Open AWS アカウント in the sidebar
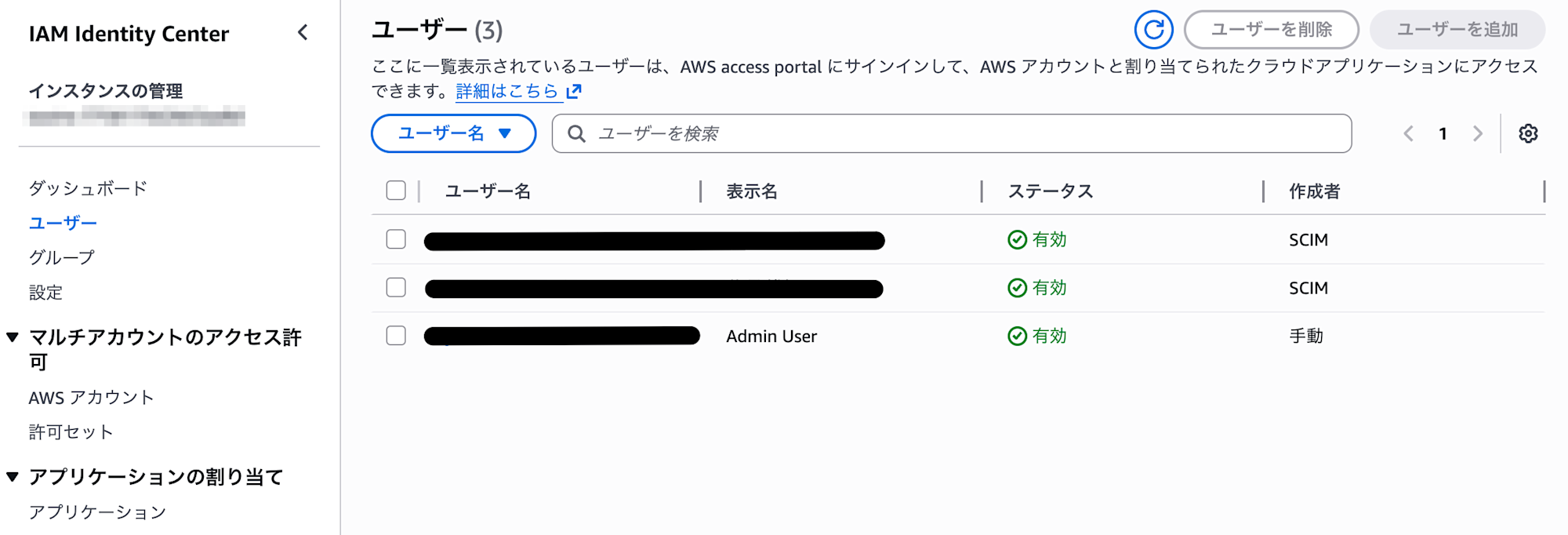Viewport: 1568px width, 535px height. [91, 398]
